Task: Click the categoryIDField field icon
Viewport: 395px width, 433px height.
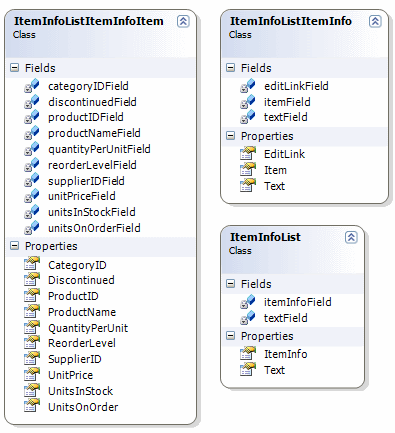Action: [x=32, y=86]
